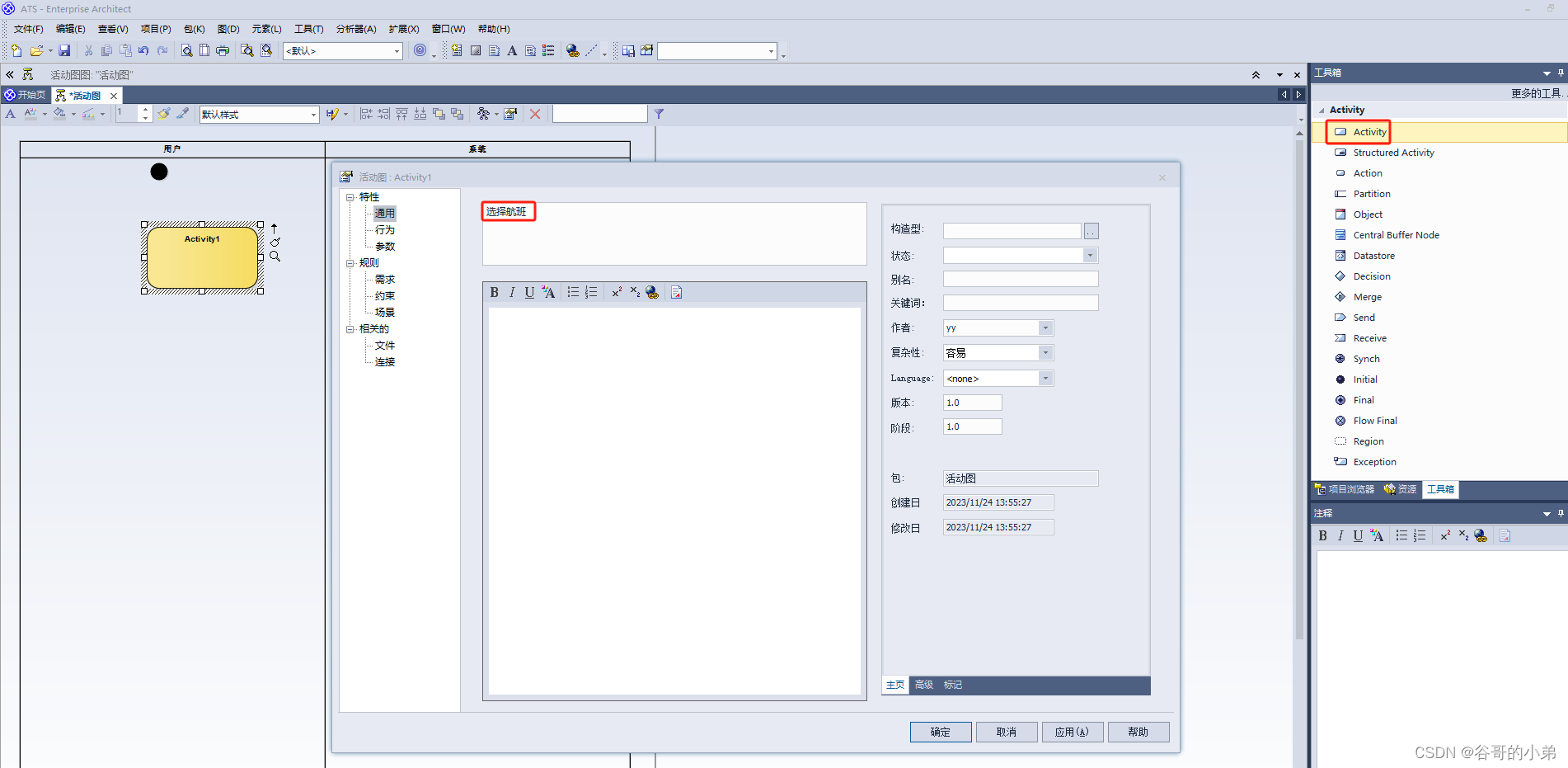The image size is (1568, 768).
Task: Pick the Exception handler tool
Action: [x=1373, y=462]
